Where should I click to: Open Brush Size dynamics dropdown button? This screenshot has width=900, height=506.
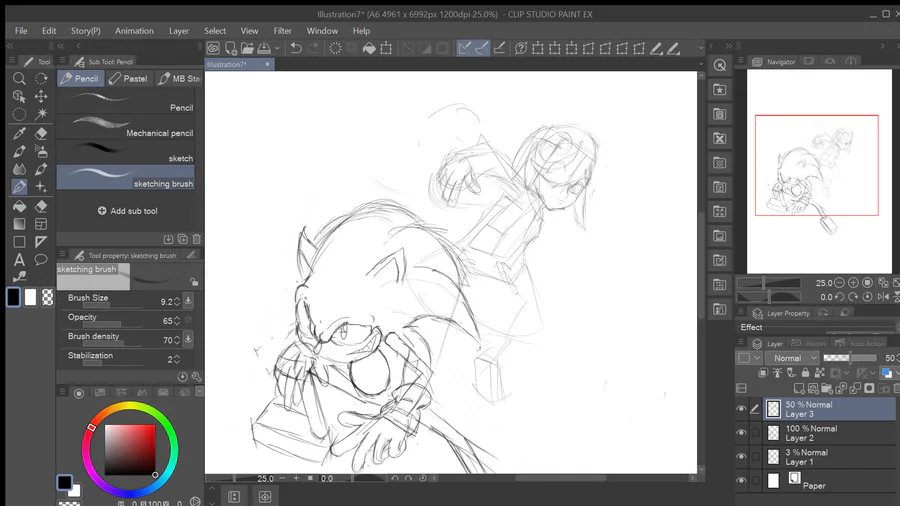pyautogui.click(x=188, y=301)
